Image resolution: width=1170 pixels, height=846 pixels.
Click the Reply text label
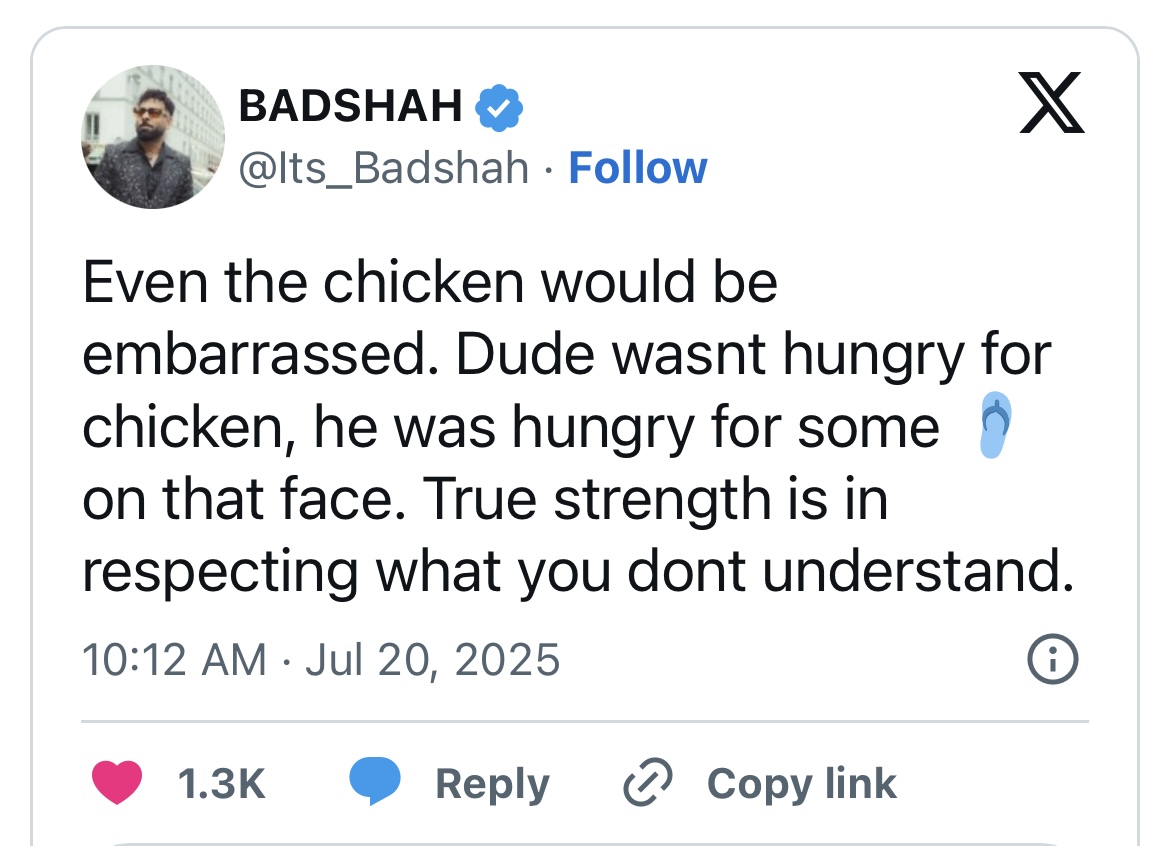492,784
